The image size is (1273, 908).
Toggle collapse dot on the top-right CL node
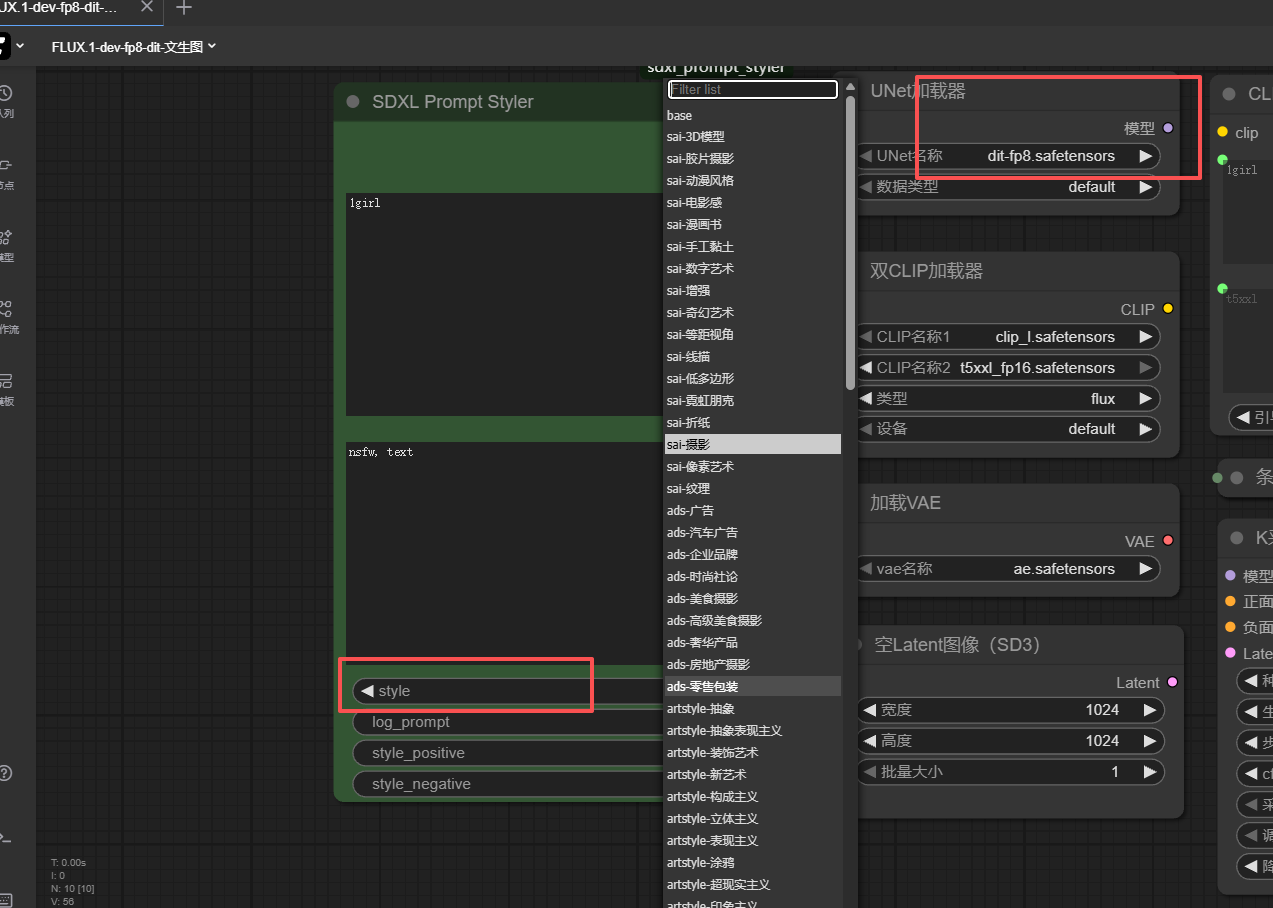[1229, 94]
